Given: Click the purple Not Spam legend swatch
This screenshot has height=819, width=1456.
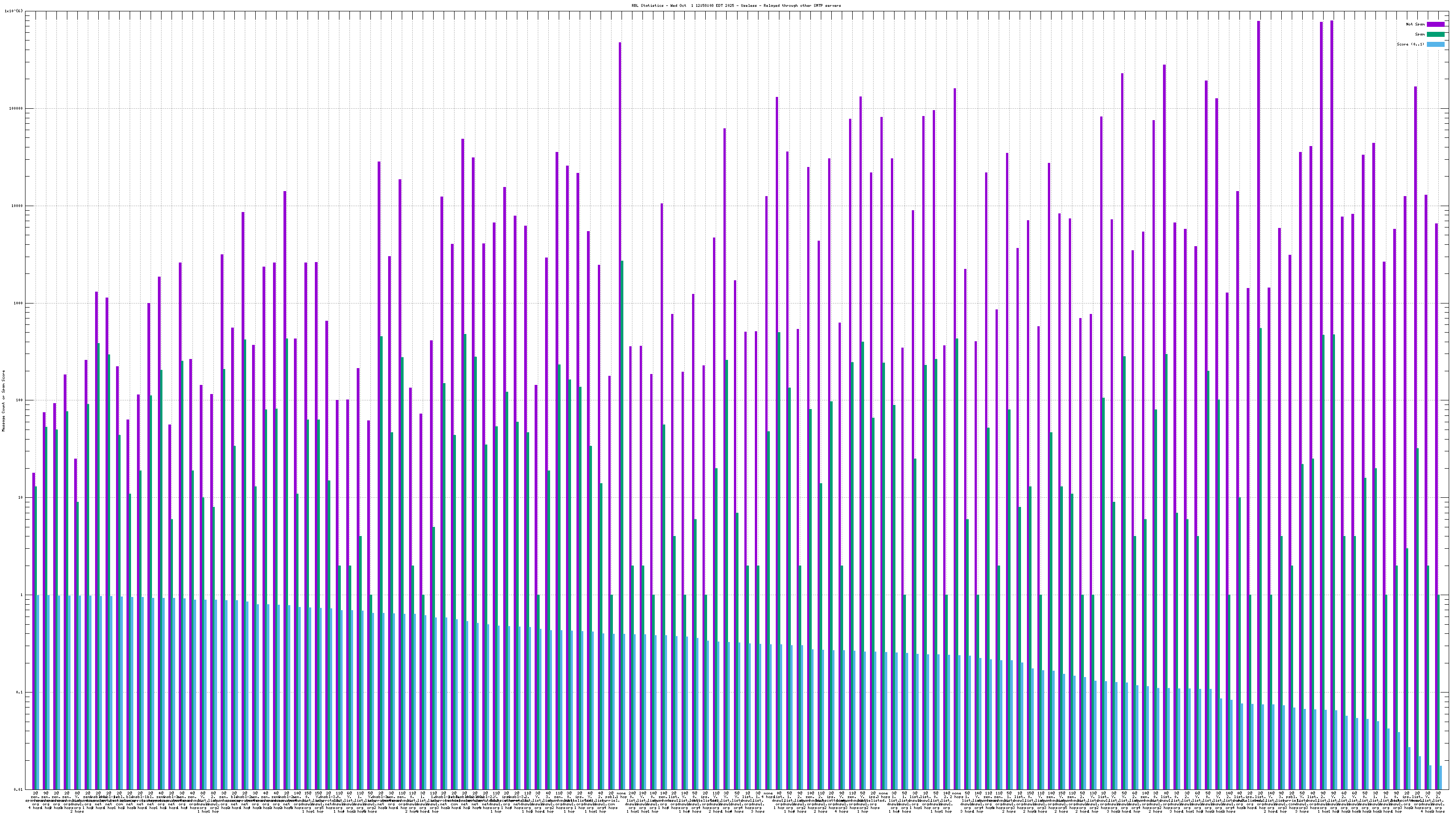Looking at the screenshot, I should [x=1435, y=24].
